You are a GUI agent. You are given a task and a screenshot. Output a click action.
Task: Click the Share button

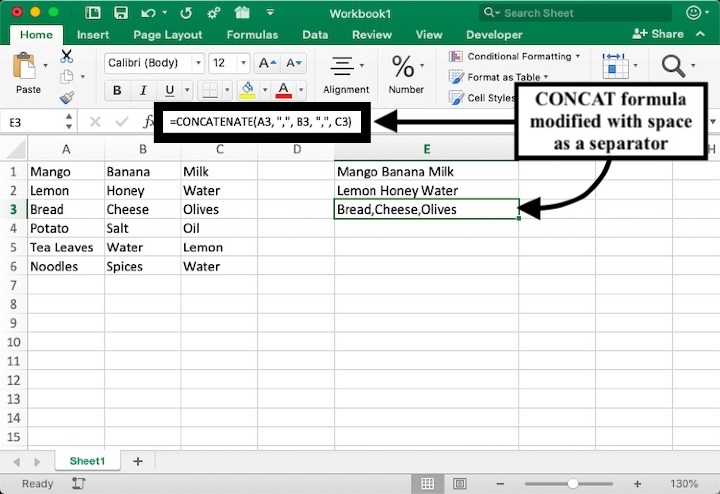pos(658,34)
